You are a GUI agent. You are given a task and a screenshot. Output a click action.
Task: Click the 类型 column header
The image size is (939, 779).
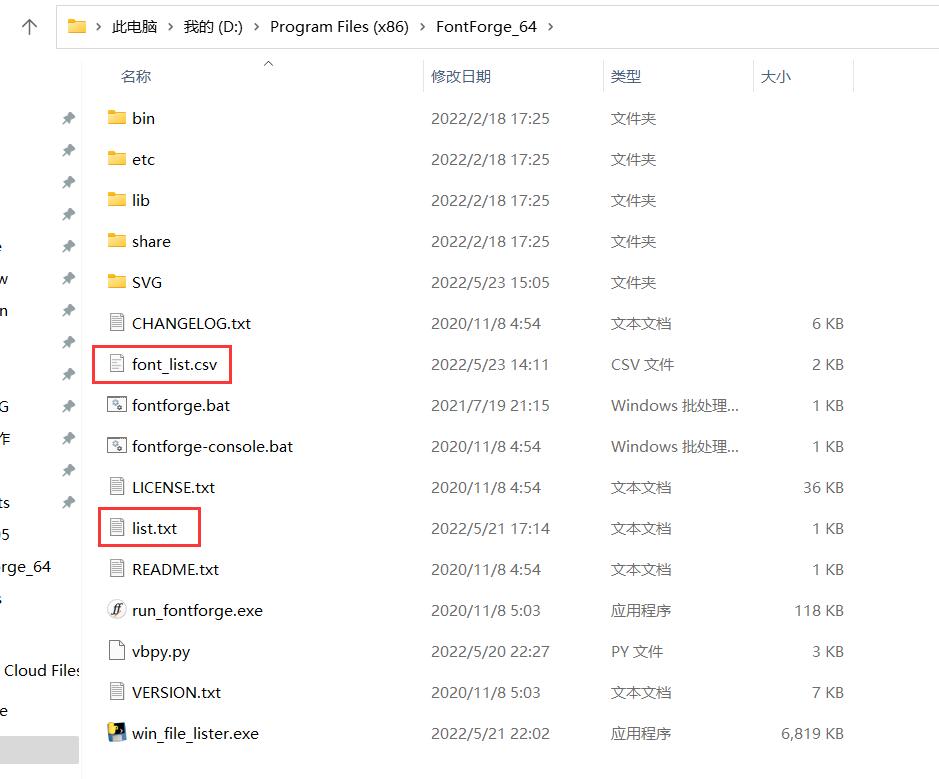626,76
